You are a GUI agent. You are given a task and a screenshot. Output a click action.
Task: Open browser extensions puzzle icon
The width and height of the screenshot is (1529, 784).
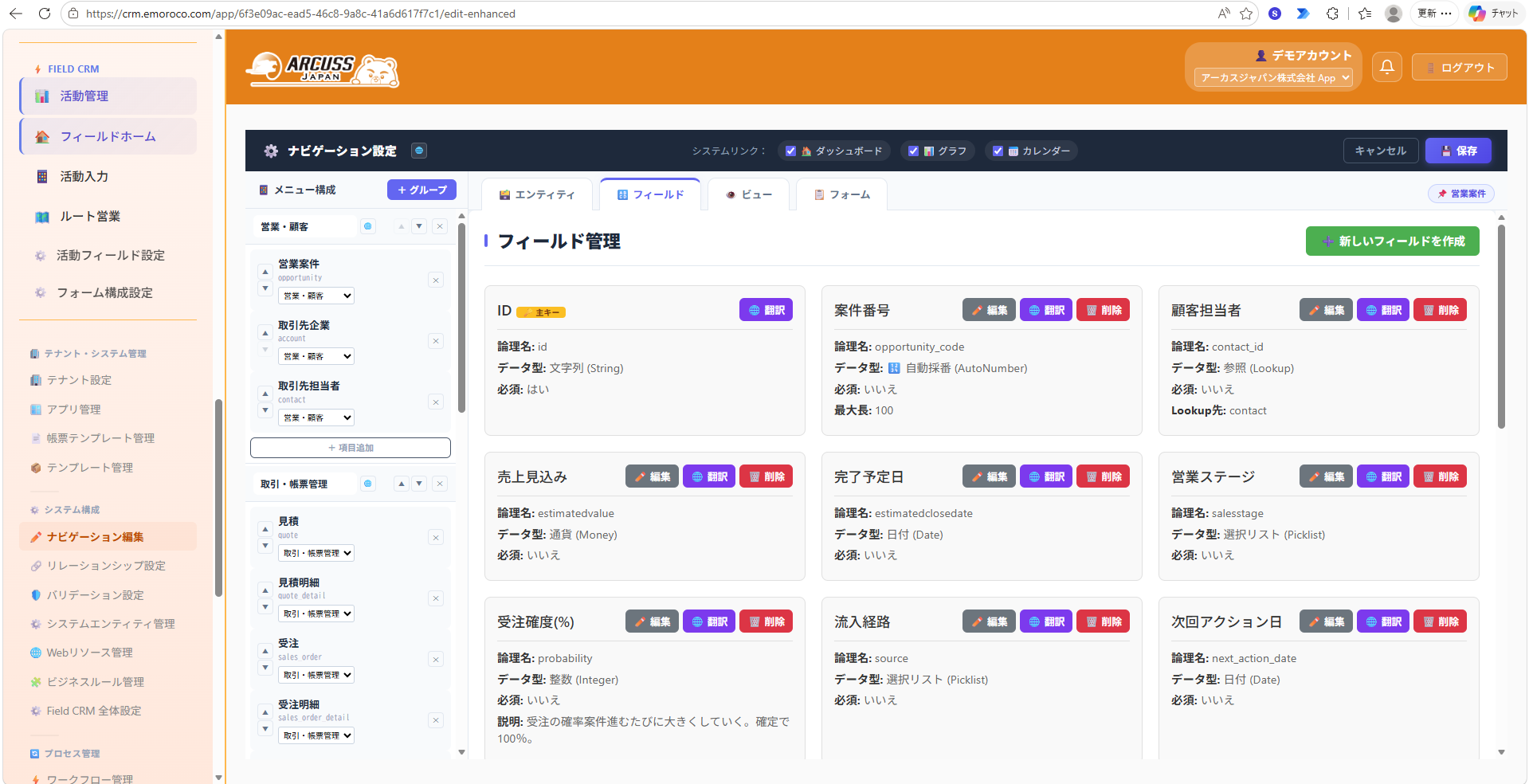coord(1332,14)
